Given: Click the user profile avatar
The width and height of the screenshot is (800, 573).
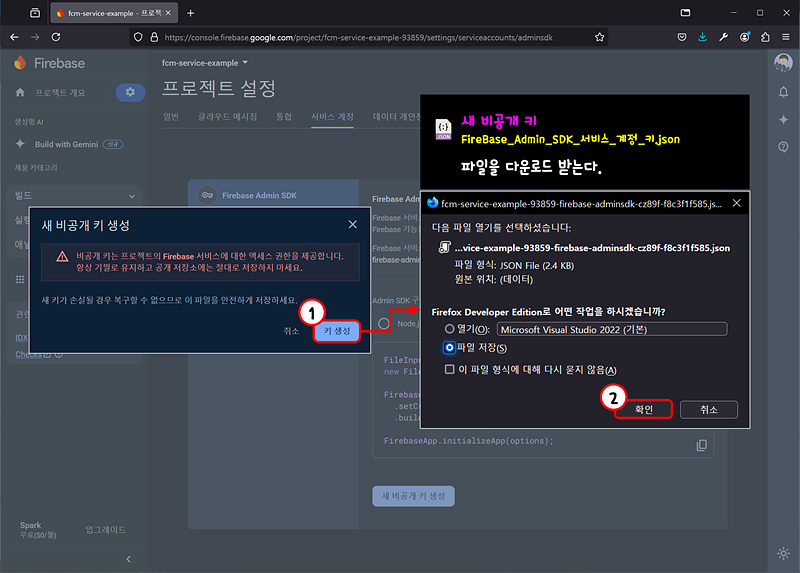Looking at the screenshot, I should point(783,63).
